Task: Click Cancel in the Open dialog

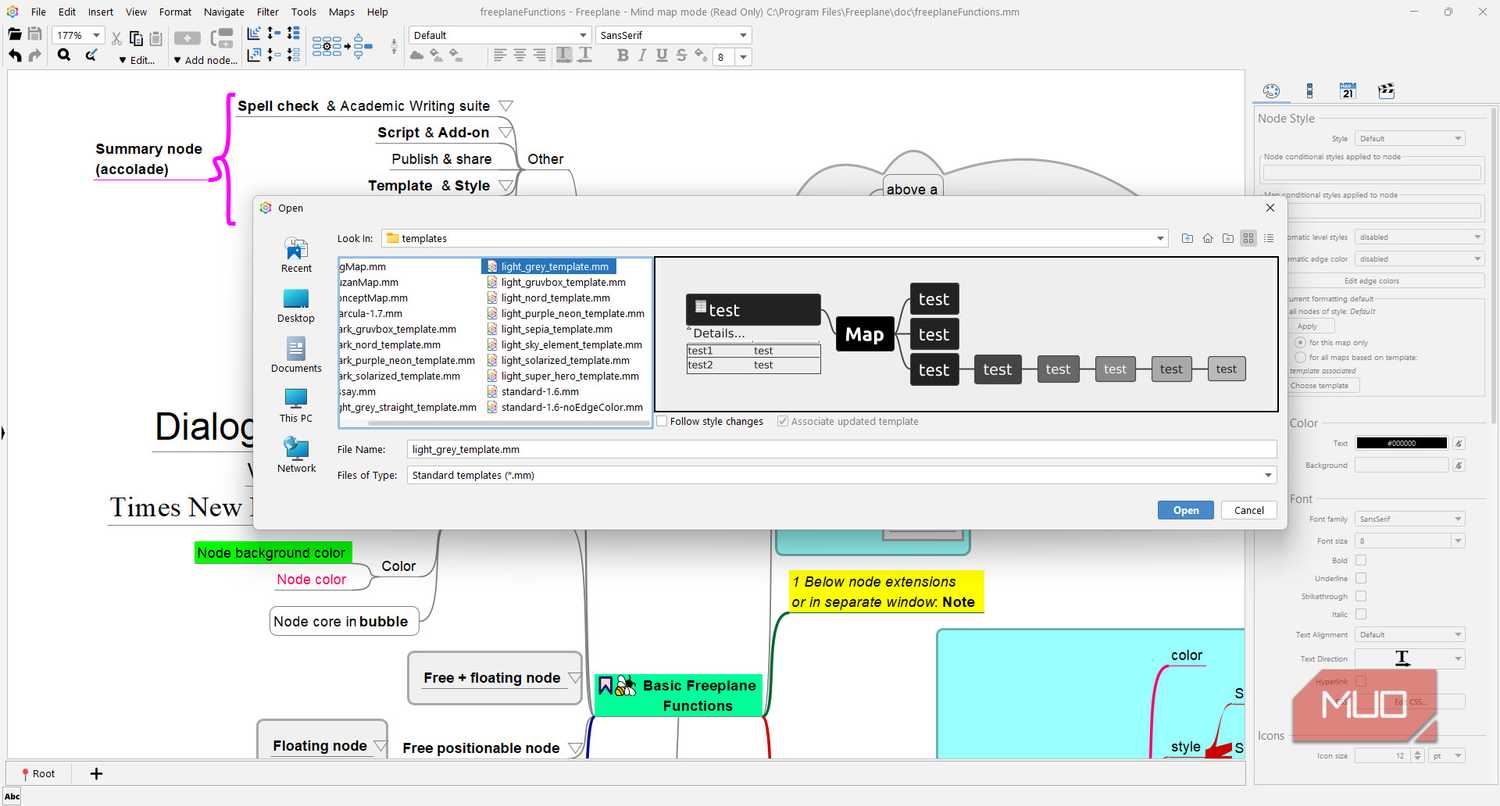Action: coord(1249,510)
